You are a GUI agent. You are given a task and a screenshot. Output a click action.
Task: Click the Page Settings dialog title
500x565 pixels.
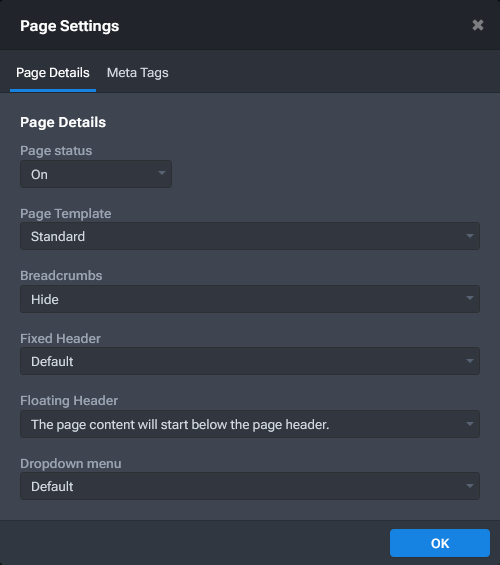tap(70, 26)
